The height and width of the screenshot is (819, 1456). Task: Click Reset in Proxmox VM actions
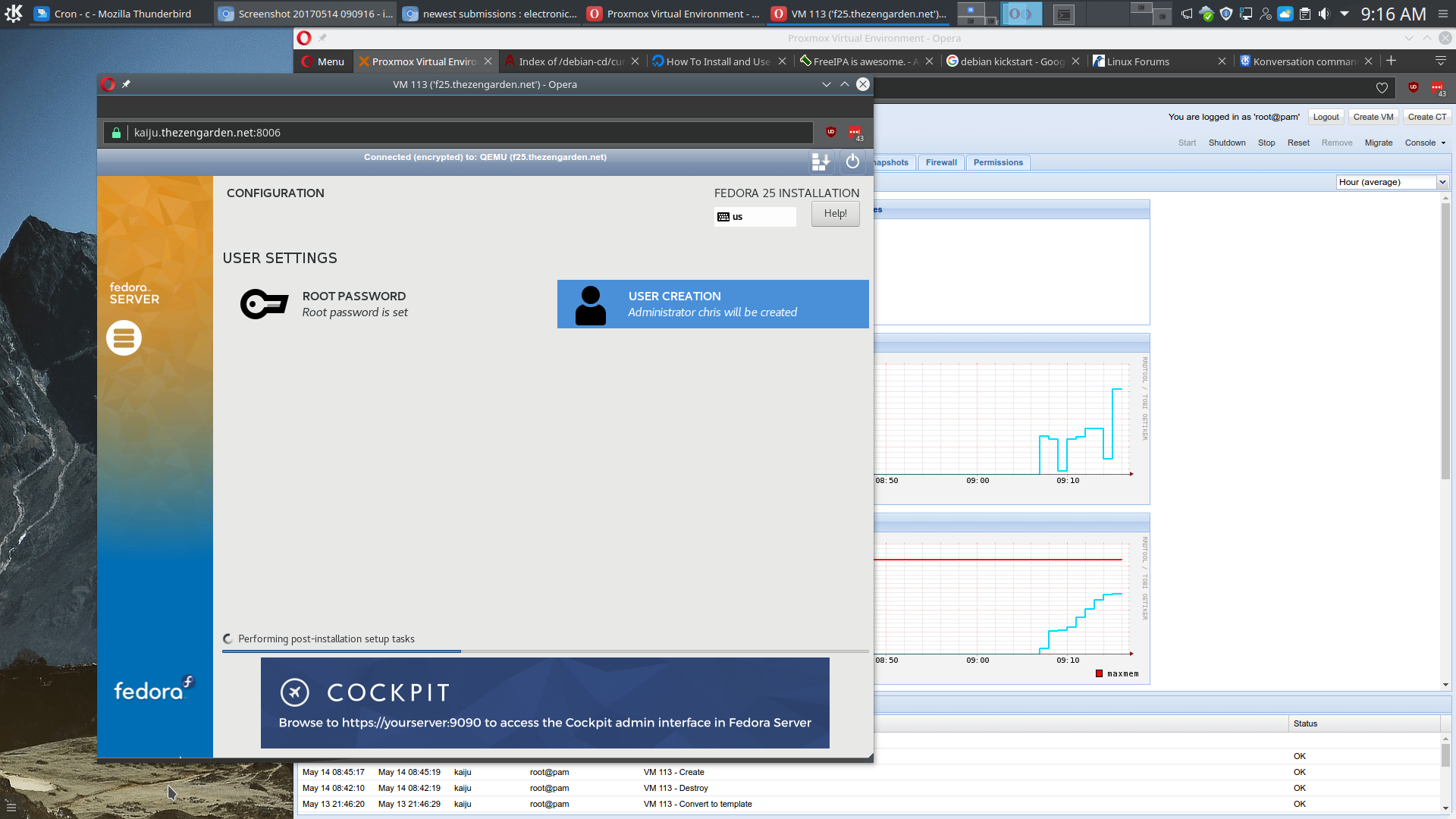click(x=1298, y=143)
